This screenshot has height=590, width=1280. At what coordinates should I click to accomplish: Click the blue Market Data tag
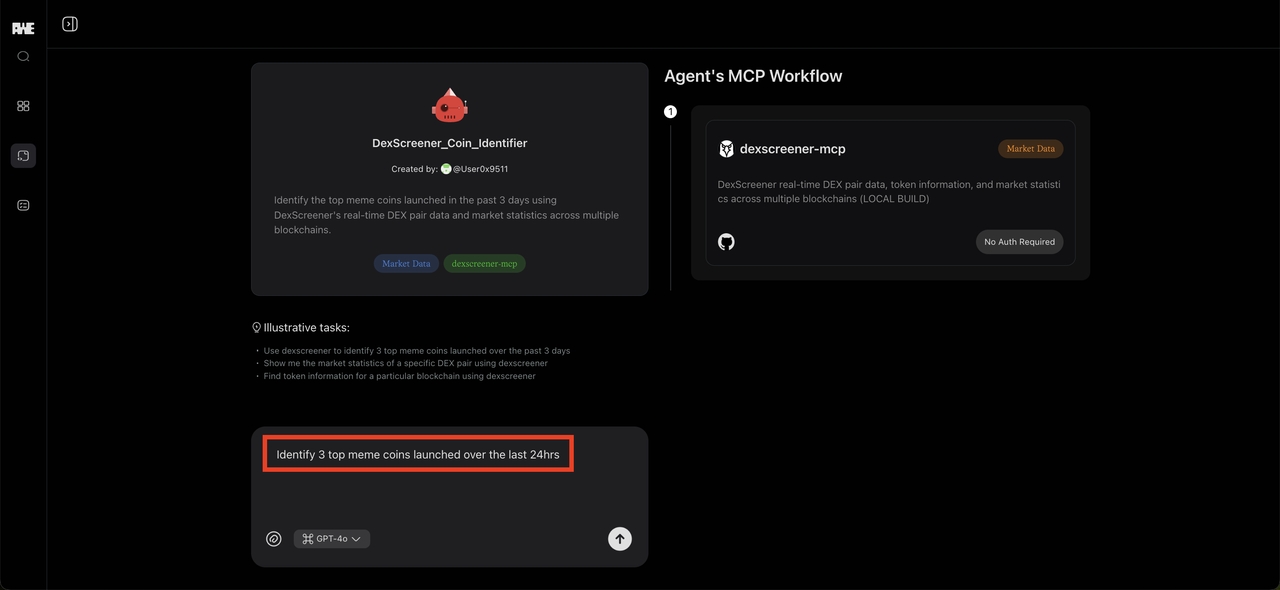[406, 264]
